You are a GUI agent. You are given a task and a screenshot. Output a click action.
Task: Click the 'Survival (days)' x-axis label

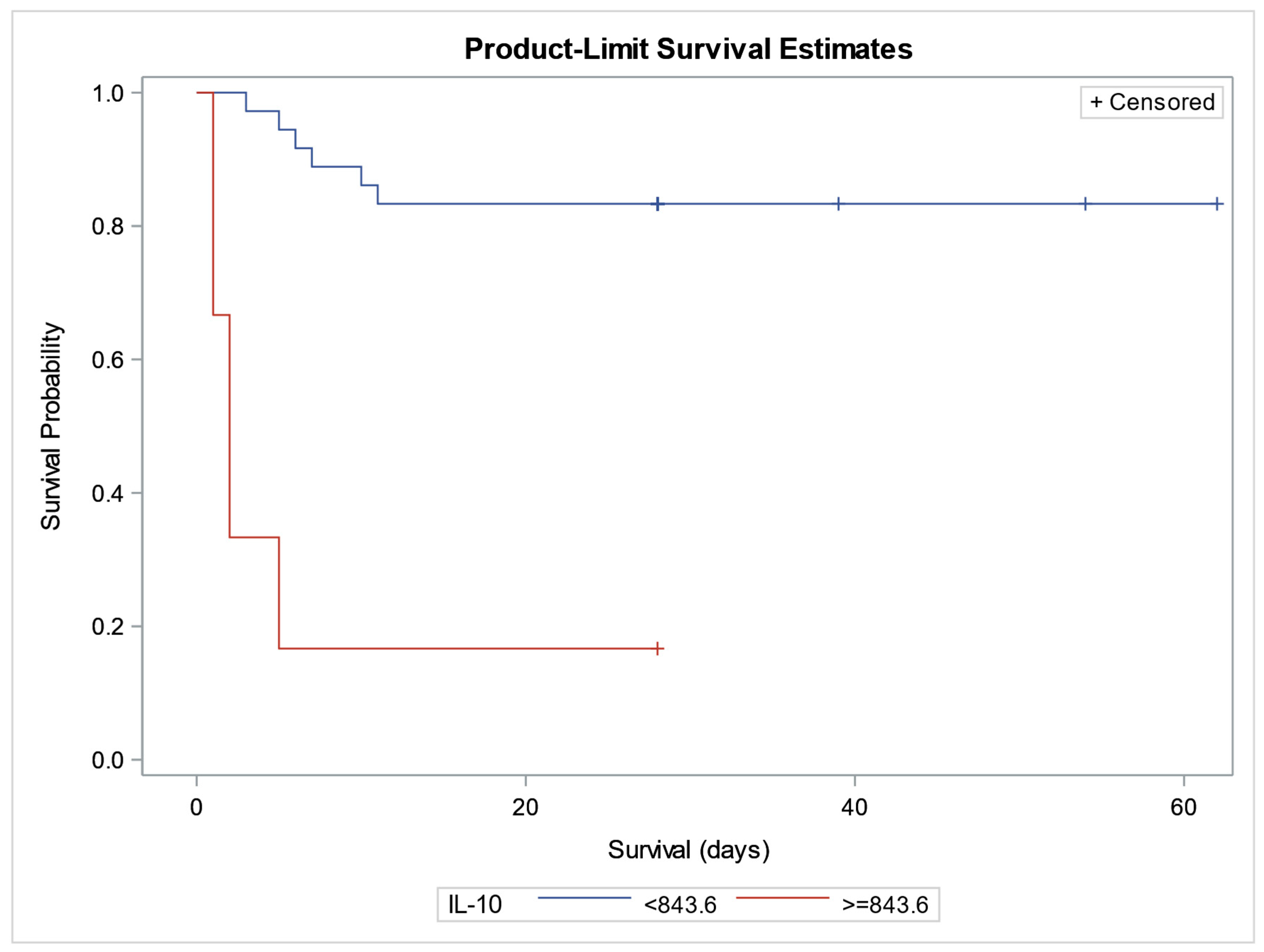[x=689, y=850]
